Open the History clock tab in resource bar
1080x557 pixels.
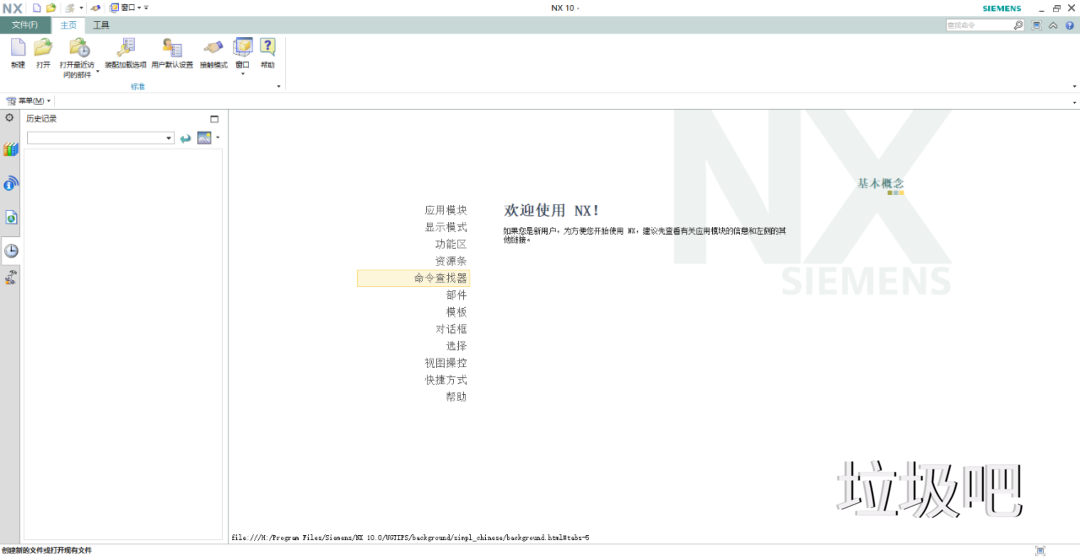pyautogui.click(x=11, y=251)
